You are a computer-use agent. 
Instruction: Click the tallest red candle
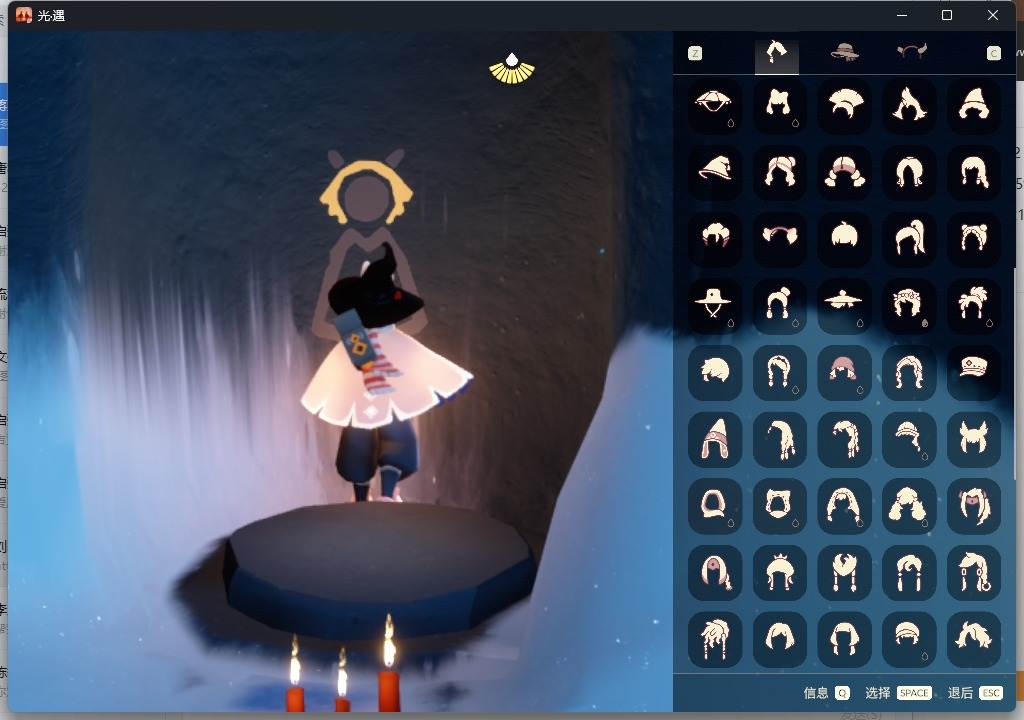tap(389, 663)
